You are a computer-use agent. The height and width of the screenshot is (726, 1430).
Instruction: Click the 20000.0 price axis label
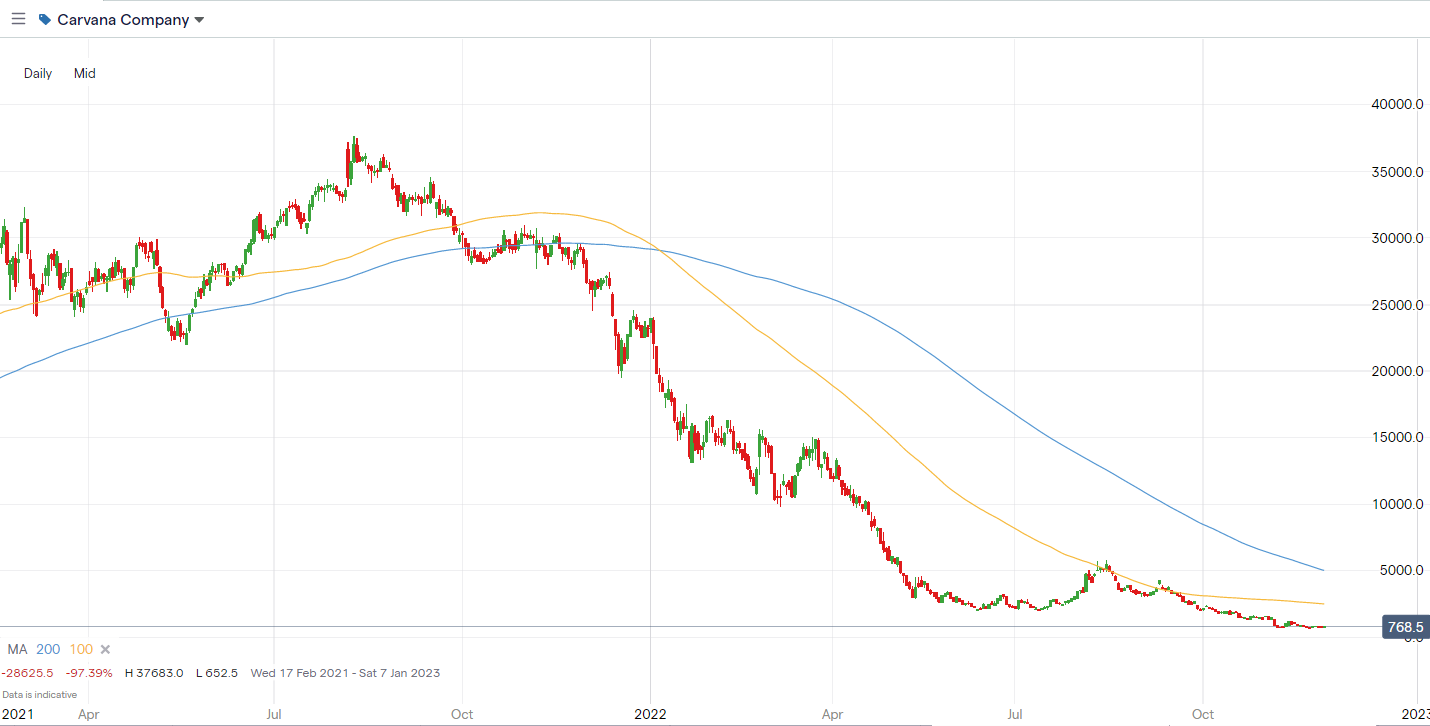[x=1398, y=371]
